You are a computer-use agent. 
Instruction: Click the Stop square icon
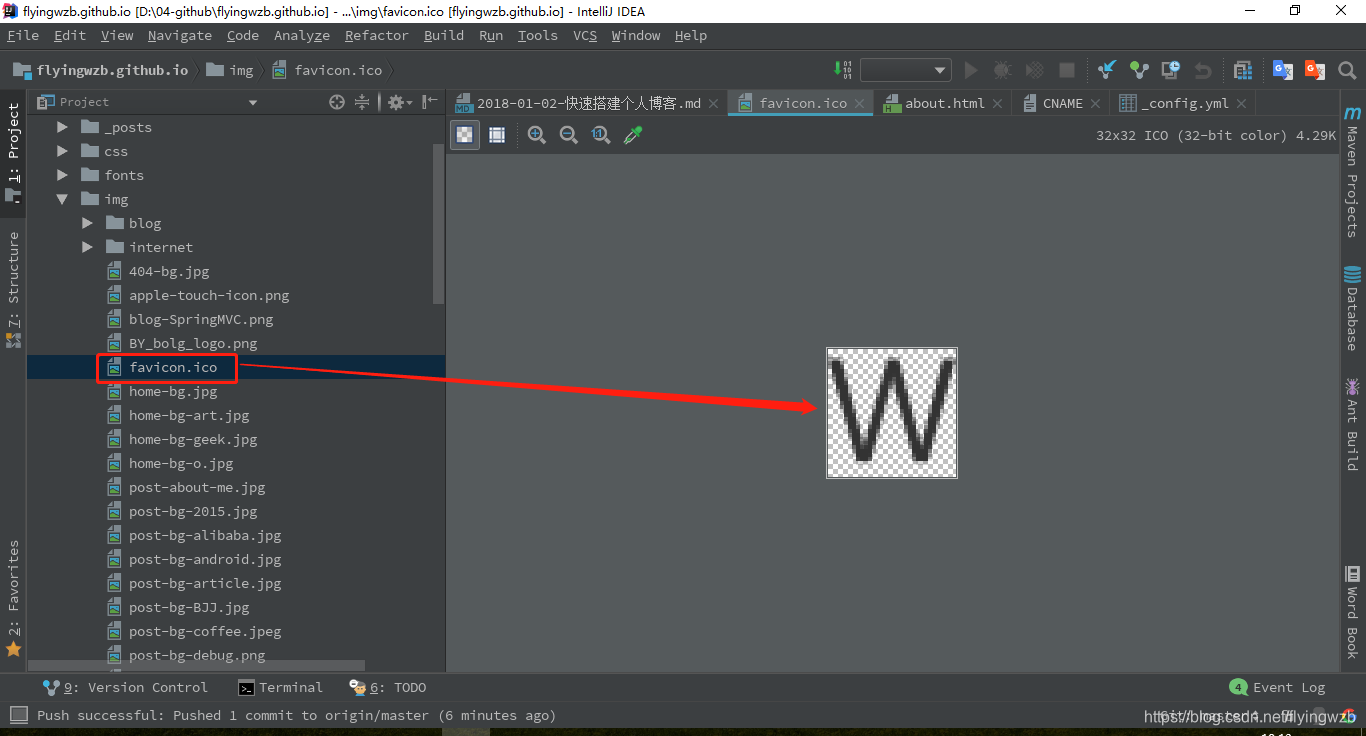coord(1067,70)
